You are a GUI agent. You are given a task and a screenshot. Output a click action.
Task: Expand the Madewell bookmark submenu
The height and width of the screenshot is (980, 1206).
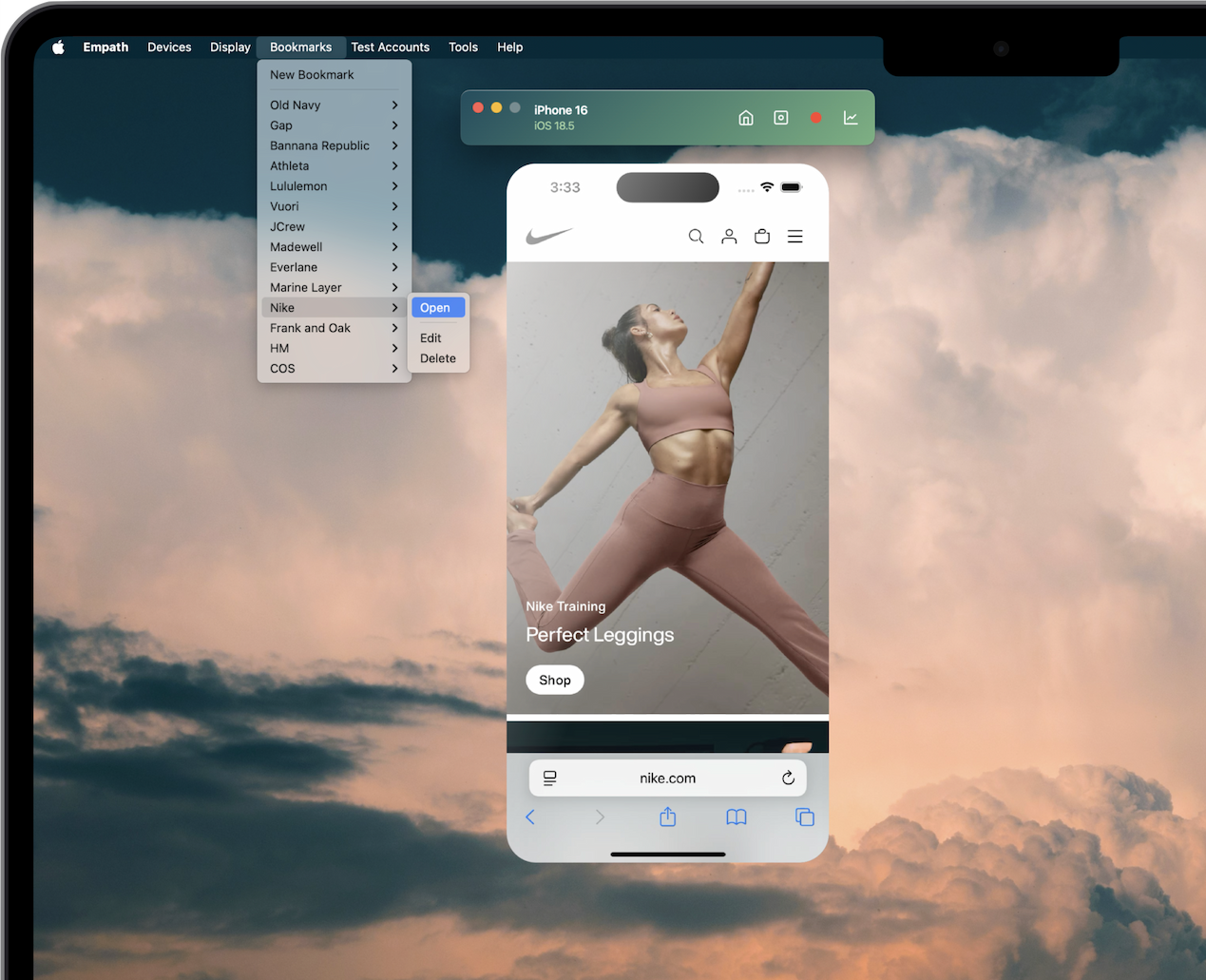pos(334,247)
